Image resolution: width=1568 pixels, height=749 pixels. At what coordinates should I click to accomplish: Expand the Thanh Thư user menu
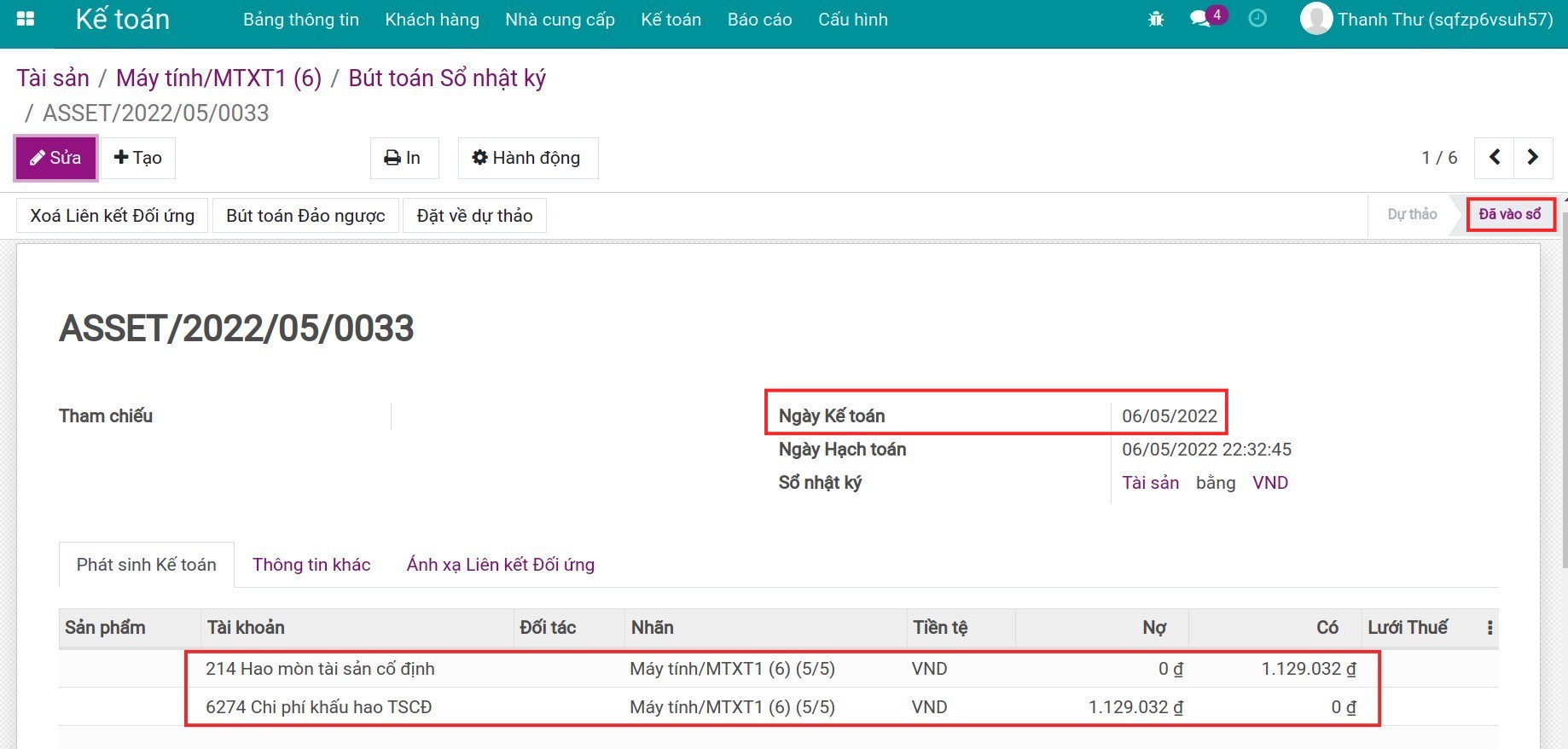click(x=1444, y=20)
